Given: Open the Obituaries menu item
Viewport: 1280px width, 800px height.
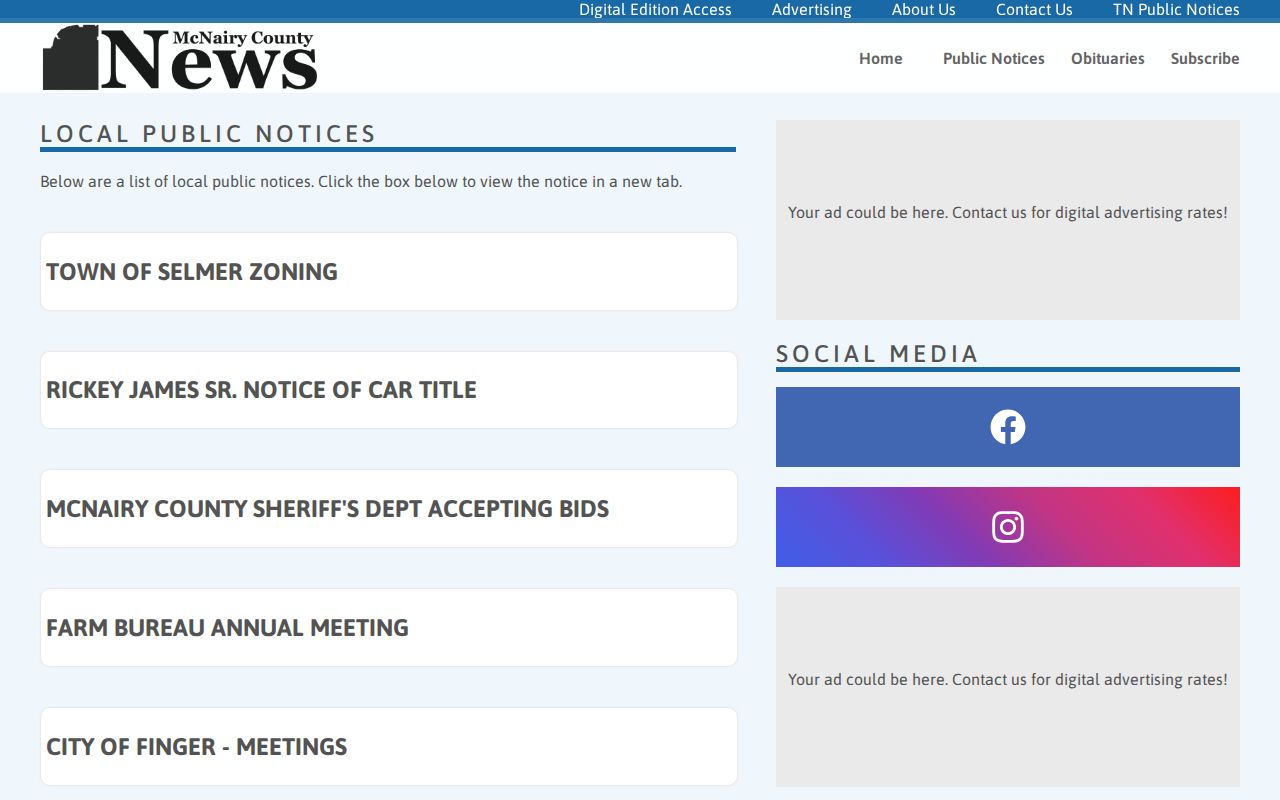Looking at the screenshot, I should [1107, 59].
